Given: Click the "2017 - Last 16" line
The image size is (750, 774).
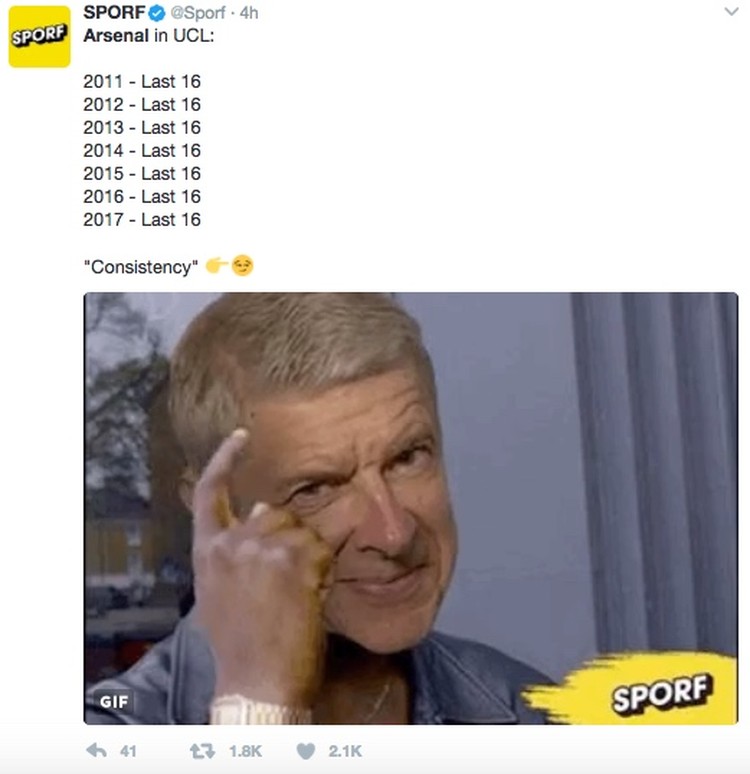Looking at the screenshot, I should coord(142,219).
